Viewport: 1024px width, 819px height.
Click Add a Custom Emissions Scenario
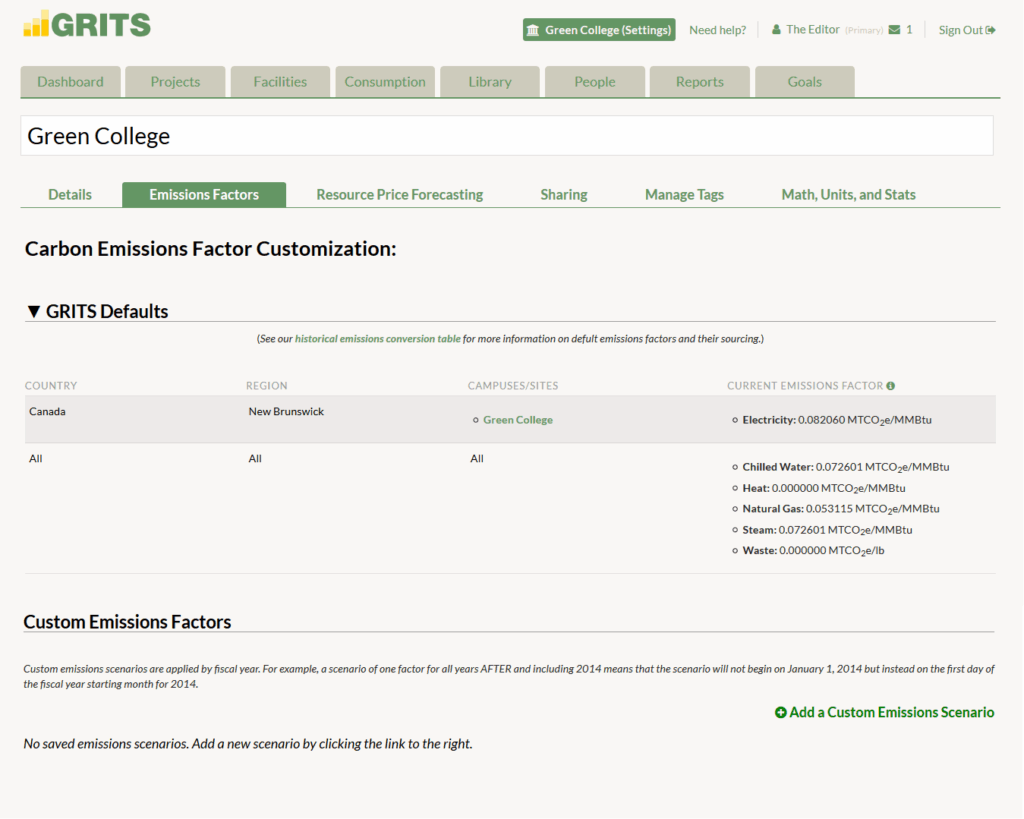[891, 713]
